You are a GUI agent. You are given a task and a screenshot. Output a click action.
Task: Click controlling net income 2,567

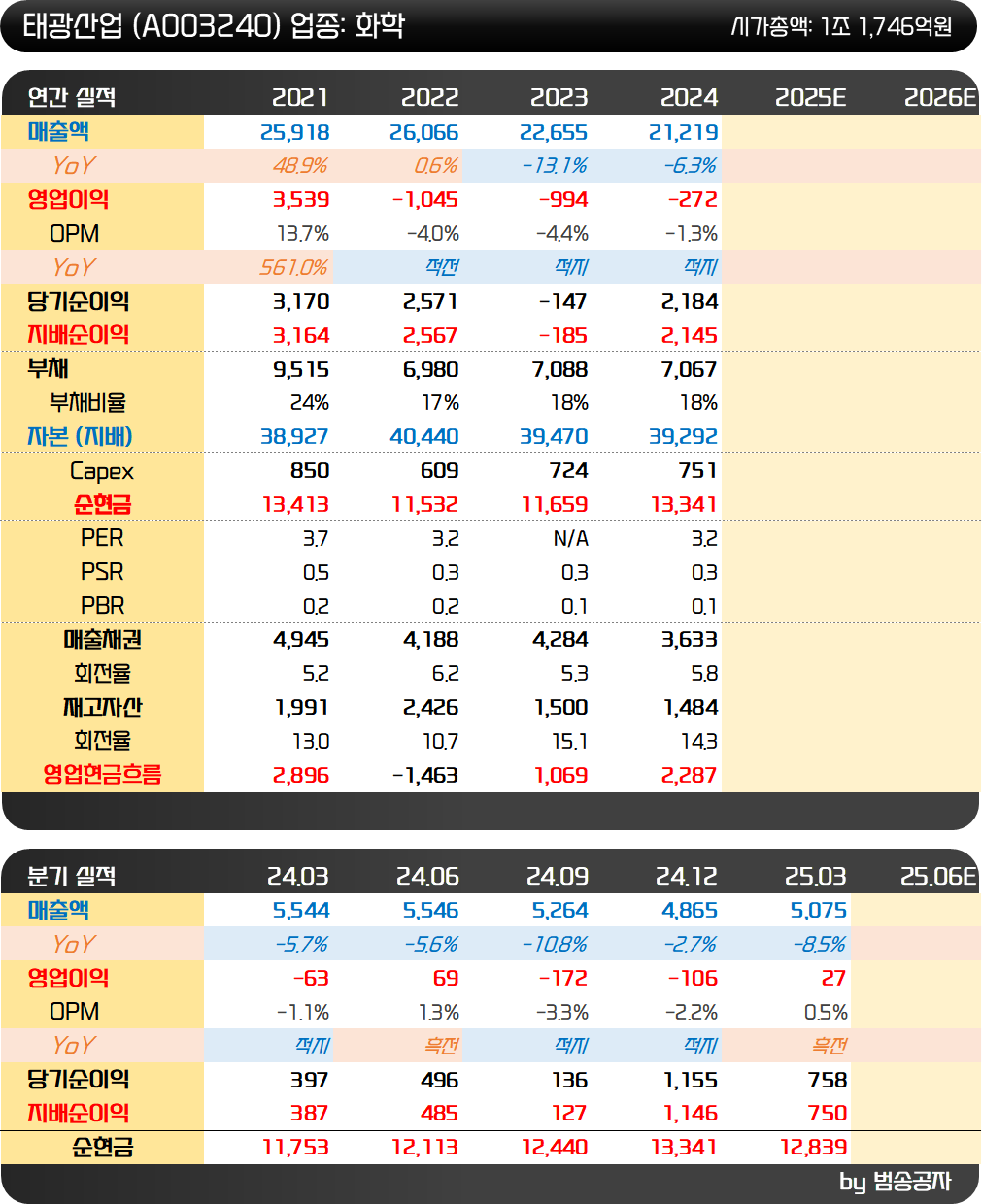point(430,336)
